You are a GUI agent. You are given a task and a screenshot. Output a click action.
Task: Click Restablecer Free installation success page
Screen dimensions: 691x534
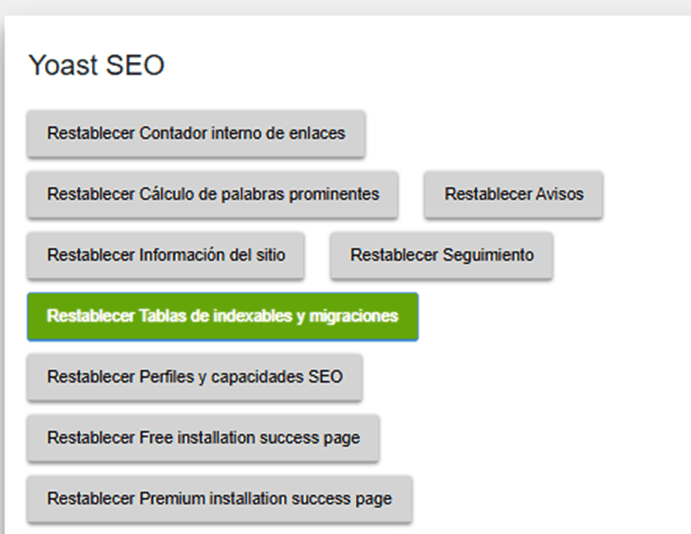pos(203,438)
